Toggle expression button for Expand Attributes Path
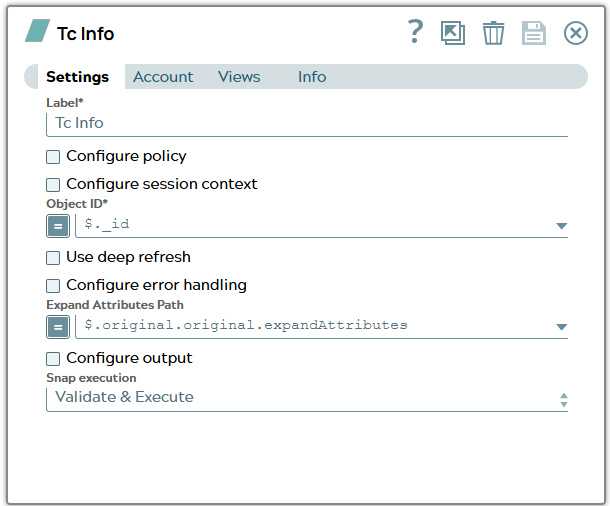The height and width of the screenshot is (506, 610). pyautogui.click(x=58, y=327)
